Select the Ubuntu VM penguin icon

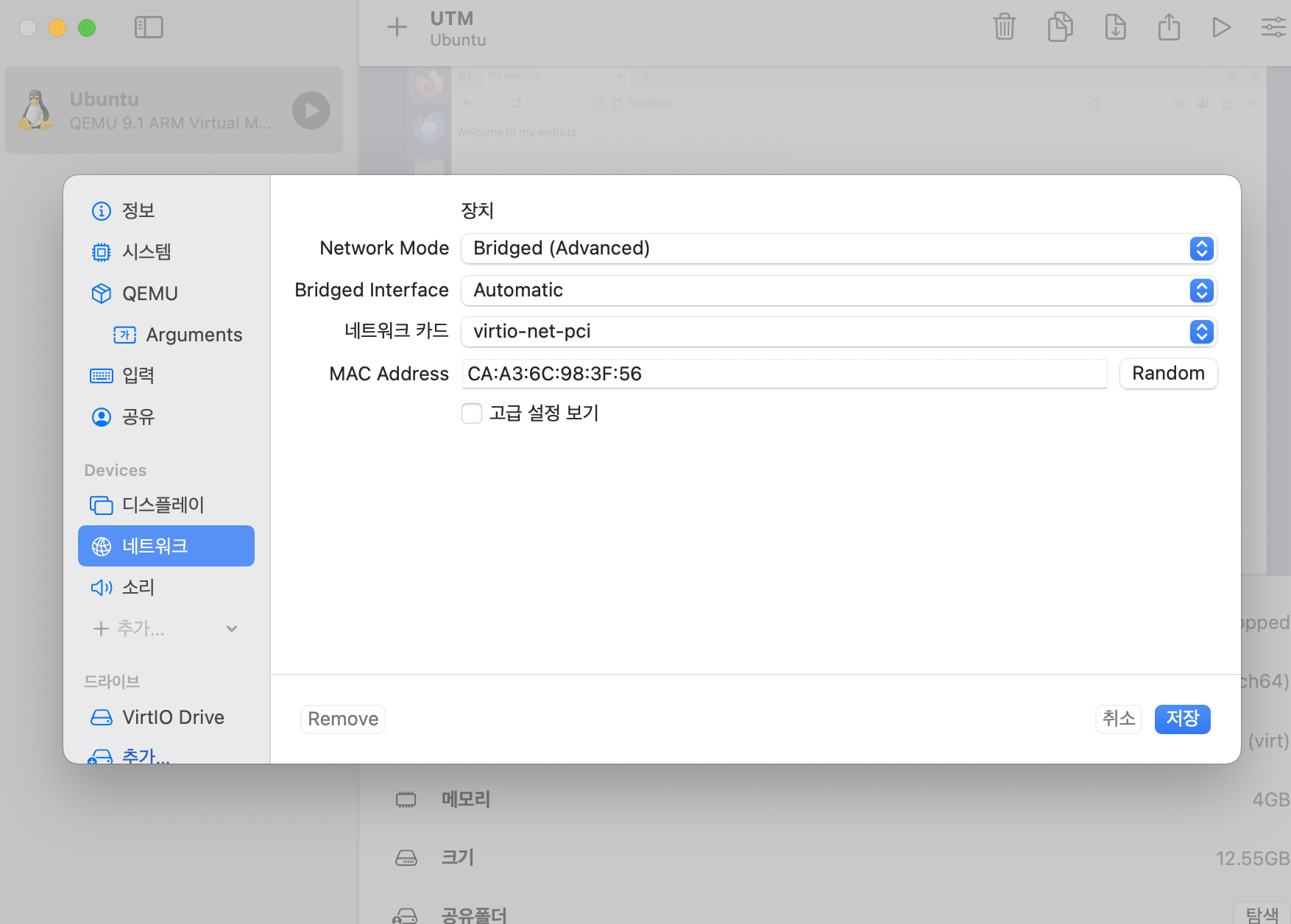click(x=35, y=110)
